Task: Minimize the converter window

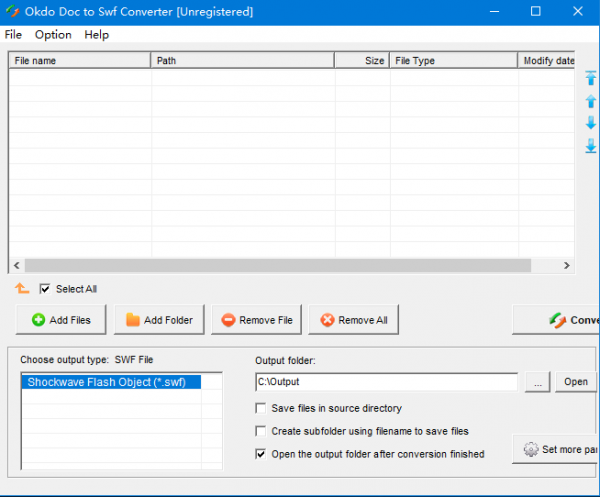Action: click(494, 12)
